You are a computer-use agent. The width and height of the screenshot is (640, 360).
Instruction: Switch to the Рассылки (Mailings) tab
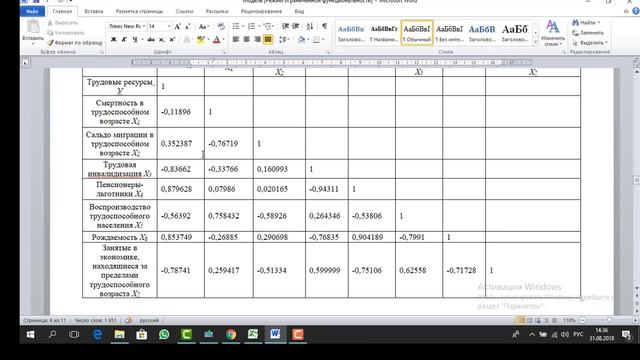pyautogui.click(x=217, y=11)
